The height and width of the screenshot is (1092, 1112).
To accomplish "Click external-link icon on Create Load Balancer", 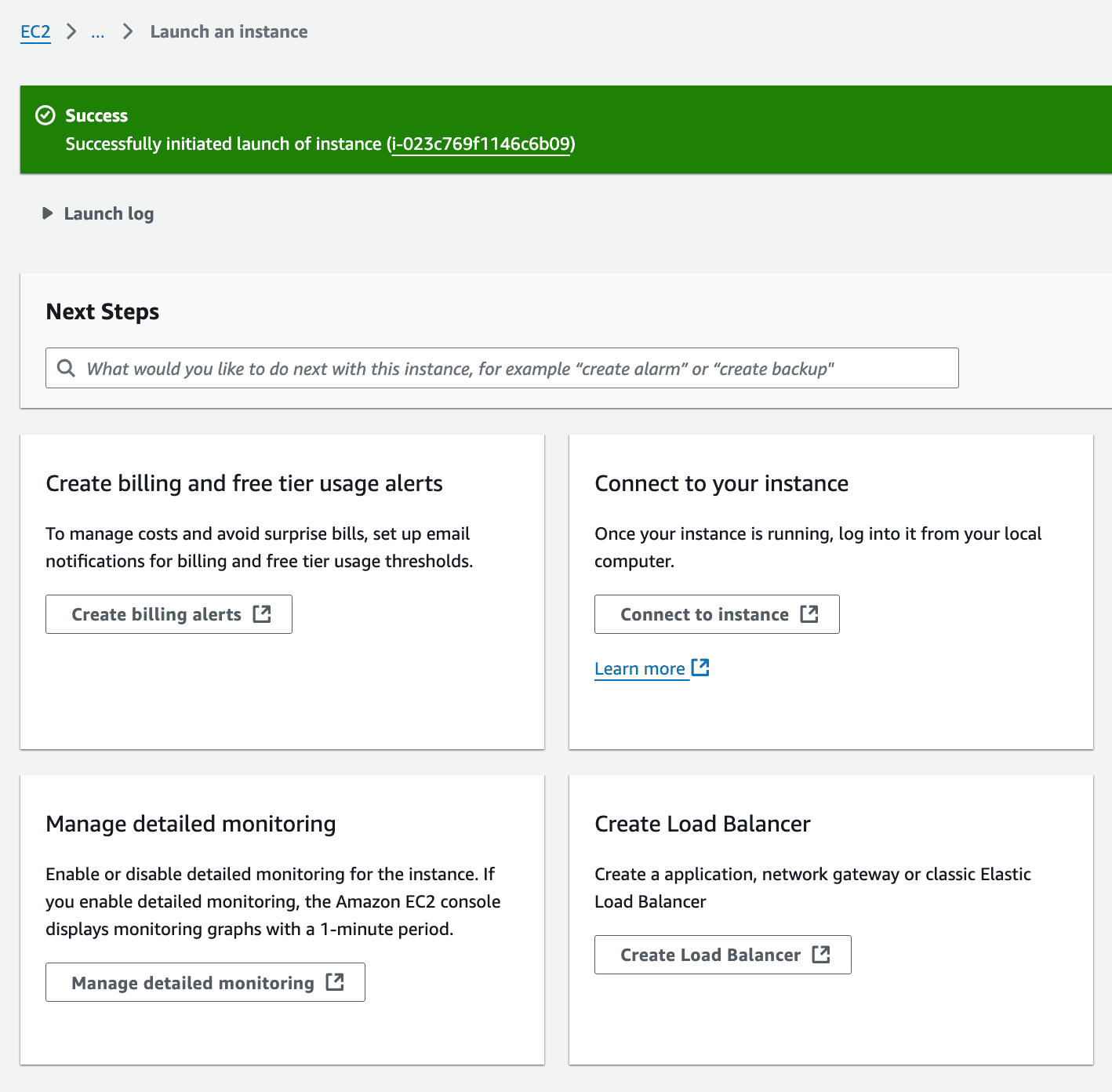I will (821, 955).
